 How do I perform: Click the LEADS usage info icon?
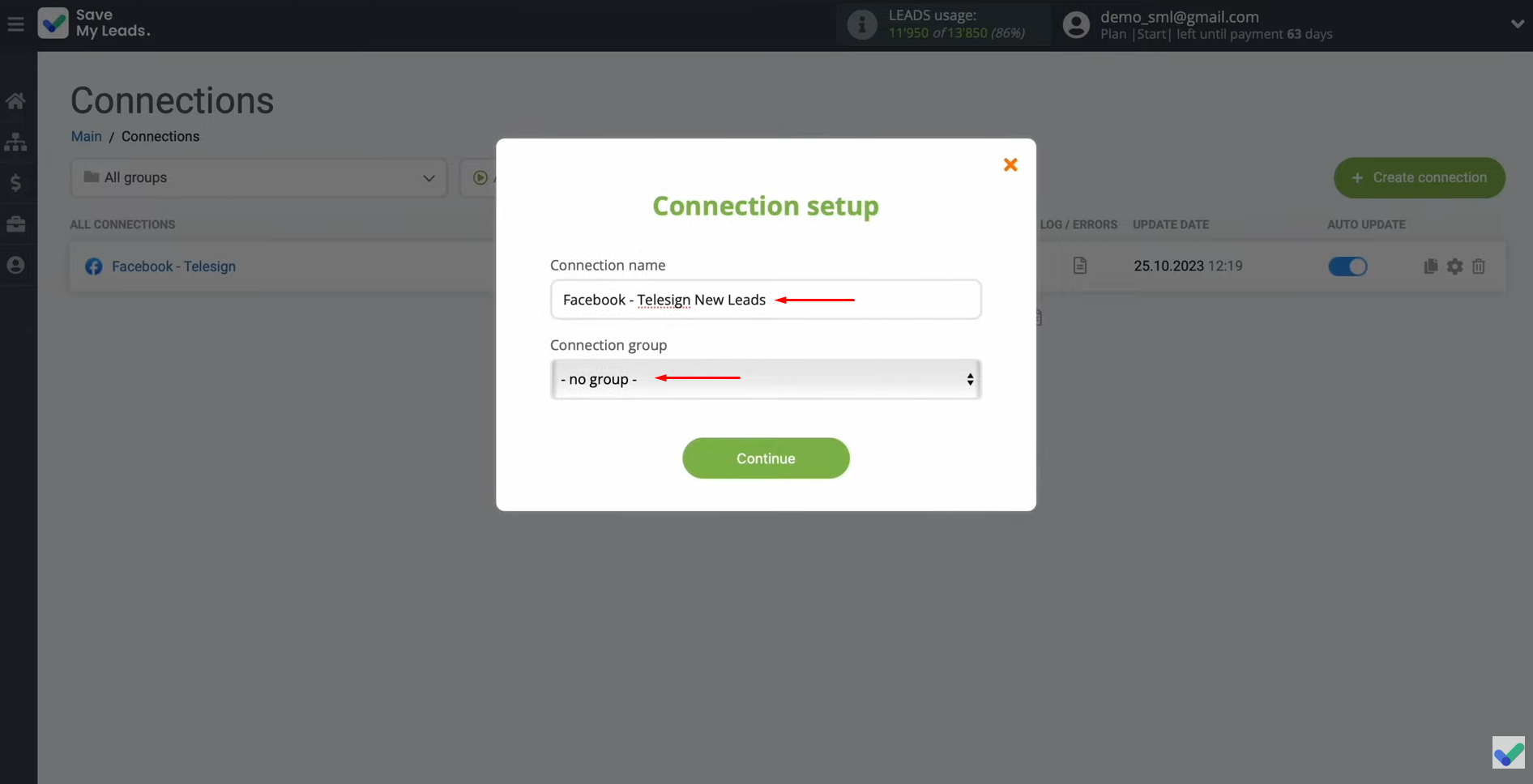(861, 25)
